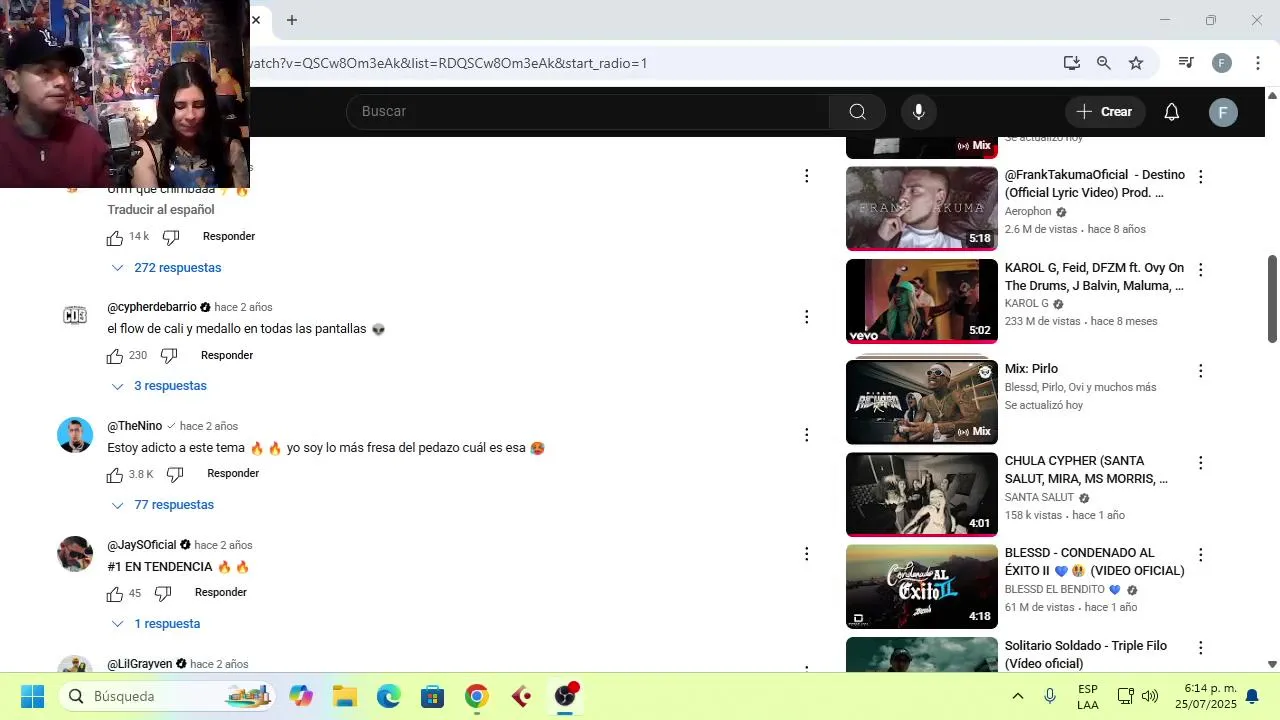Open Microsoft Edge from taskbar
This screenshot has width=1280, height=720.
coord(389,696)
